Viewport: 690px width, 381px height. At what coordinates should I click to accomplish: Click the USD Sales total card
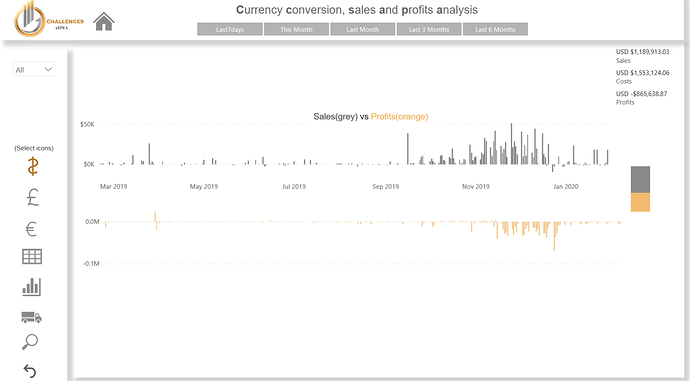(642, 56)
